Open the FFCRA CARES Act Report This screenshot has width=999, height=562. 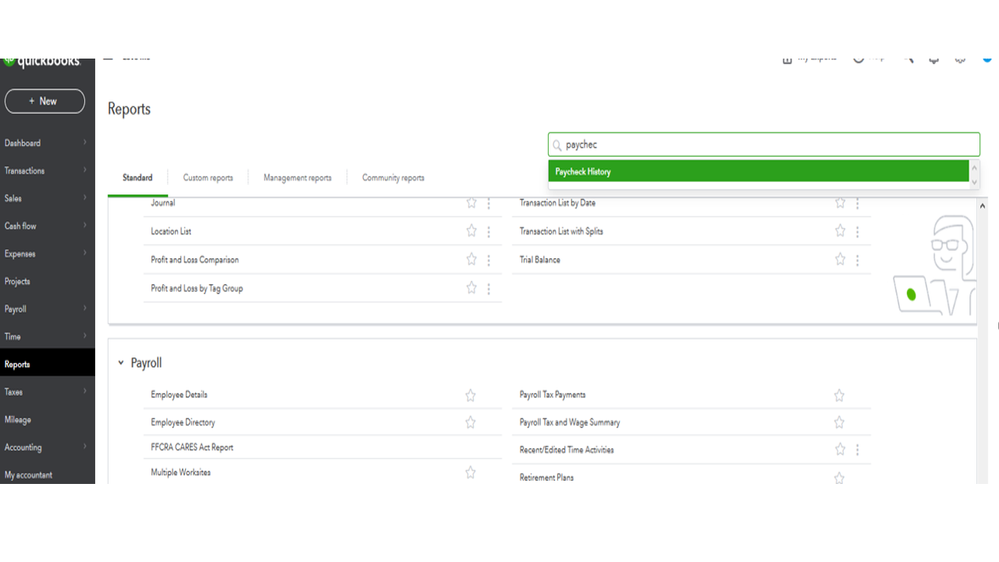click(x=192, y=447)
